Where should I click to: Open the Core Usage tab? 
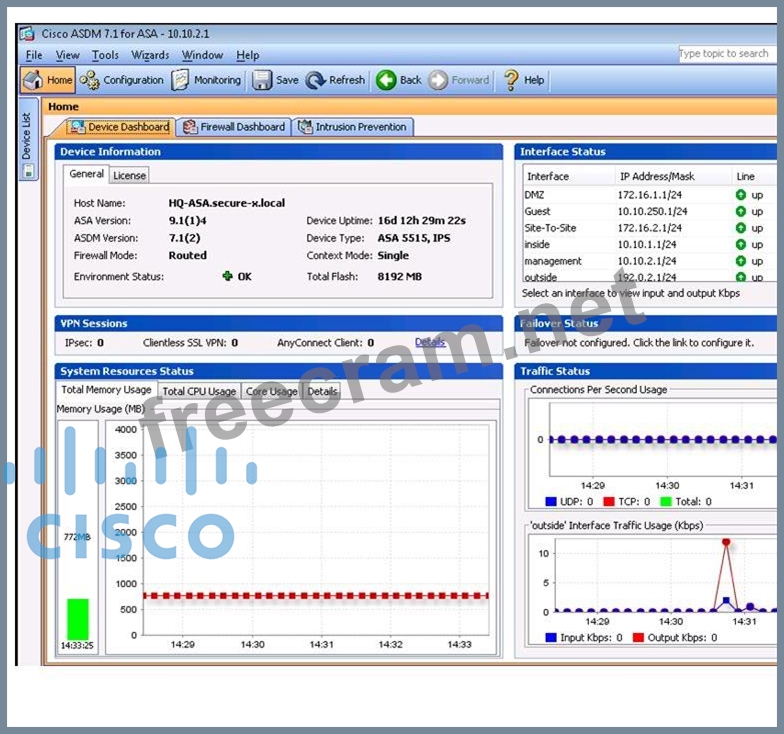(x=272, y=391)
